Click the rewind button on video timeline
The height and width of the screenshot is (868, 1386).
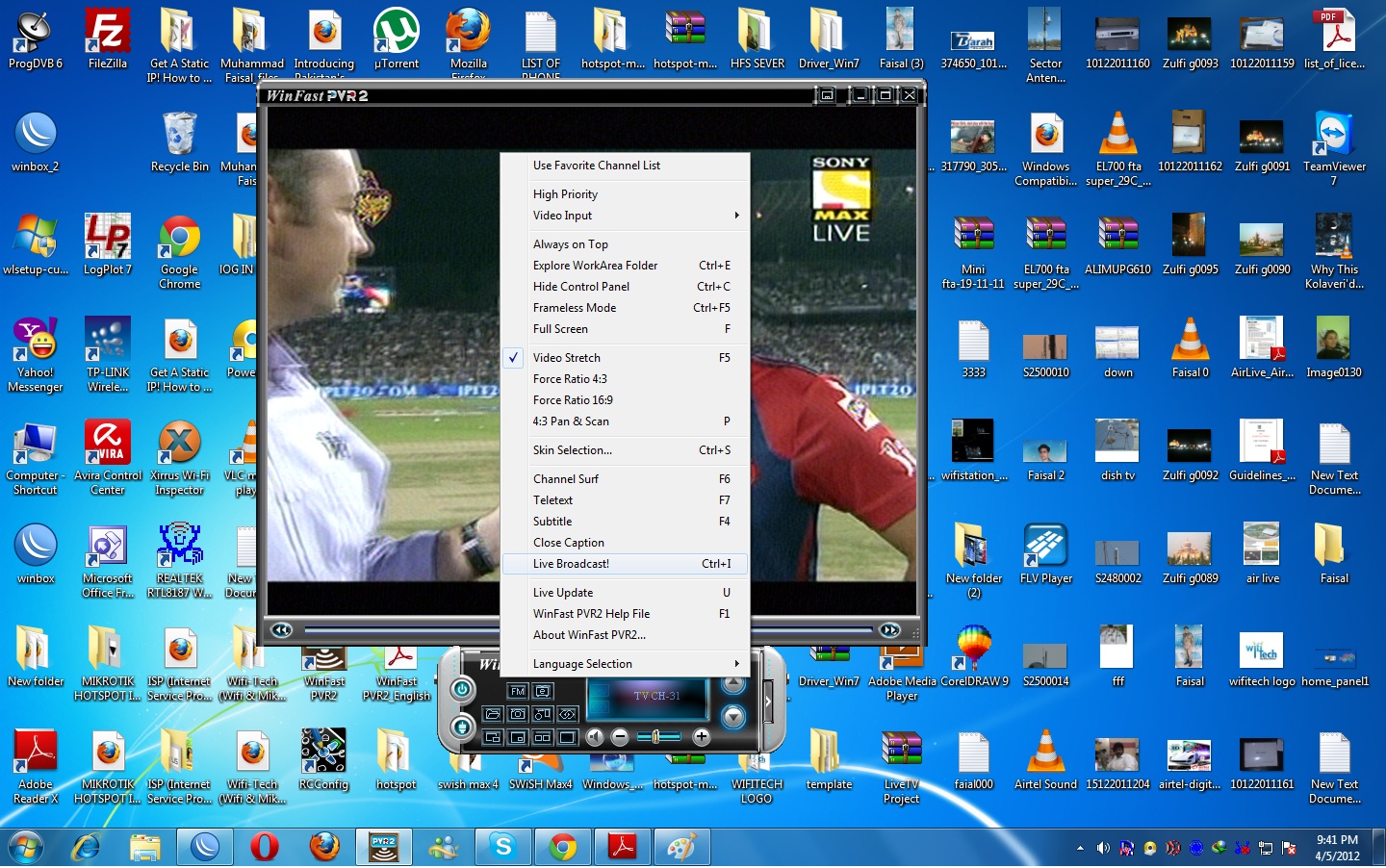[x=281, y=630]
